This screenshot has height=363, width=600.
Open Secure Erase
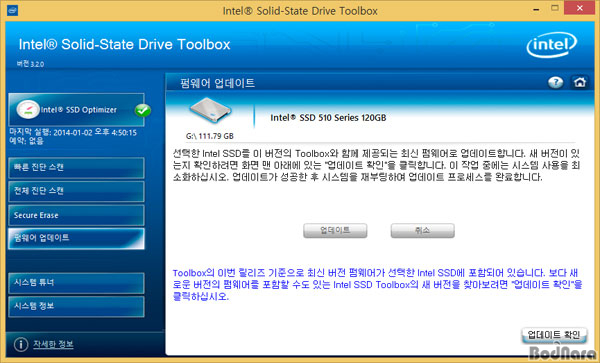click(76, 215)
